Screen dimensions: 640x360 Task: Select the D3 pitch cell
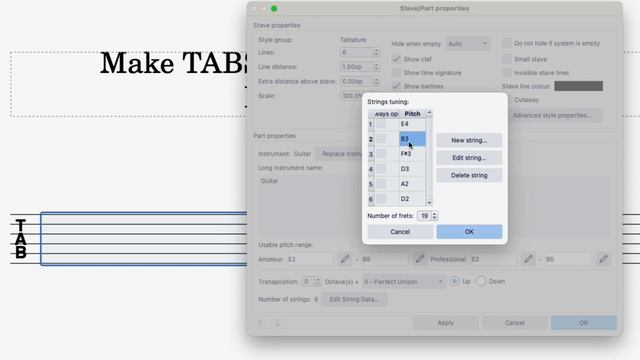click(412, 169)
